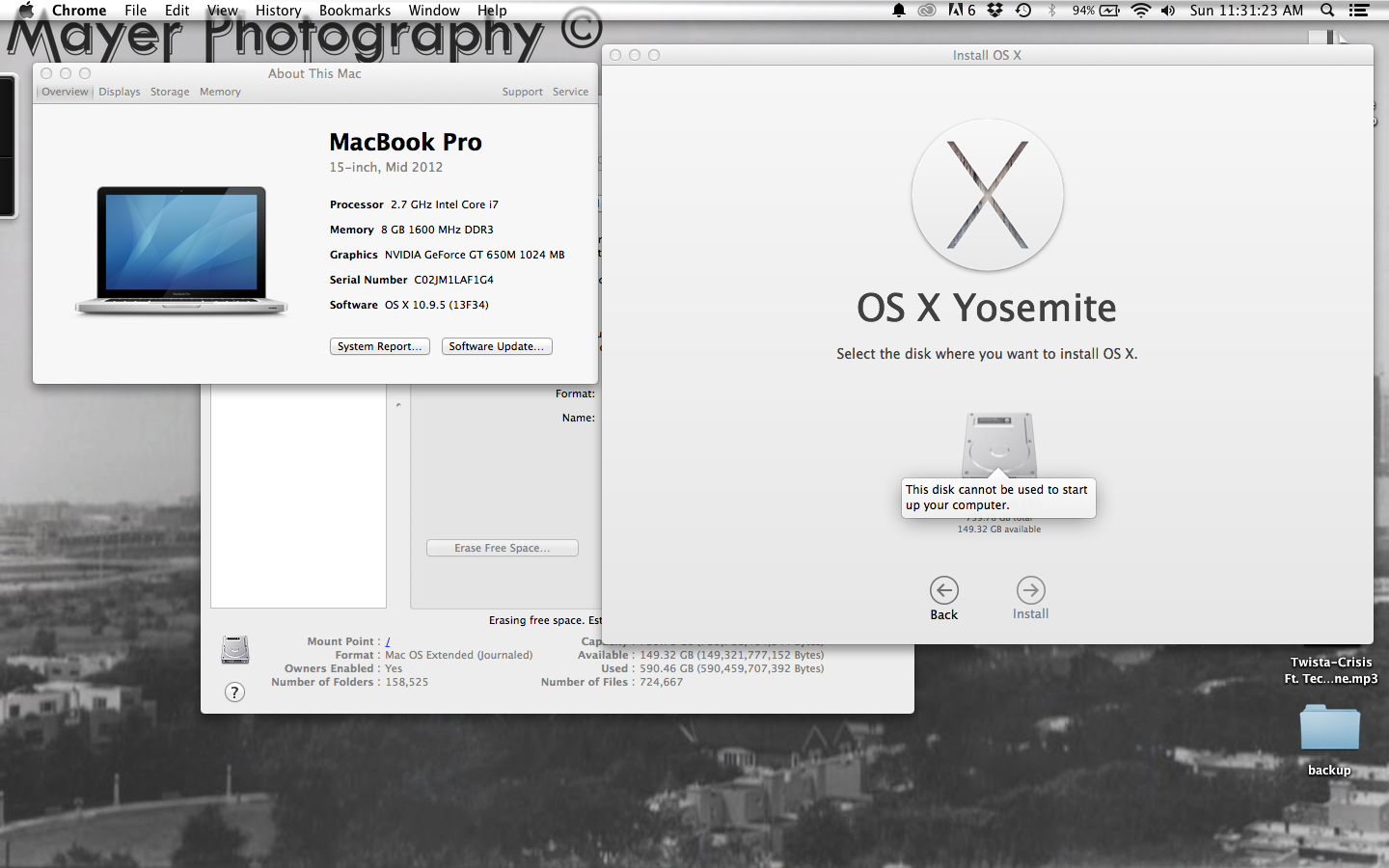
Task: Click the 149.32 GB available label
Action: (999, 529)
